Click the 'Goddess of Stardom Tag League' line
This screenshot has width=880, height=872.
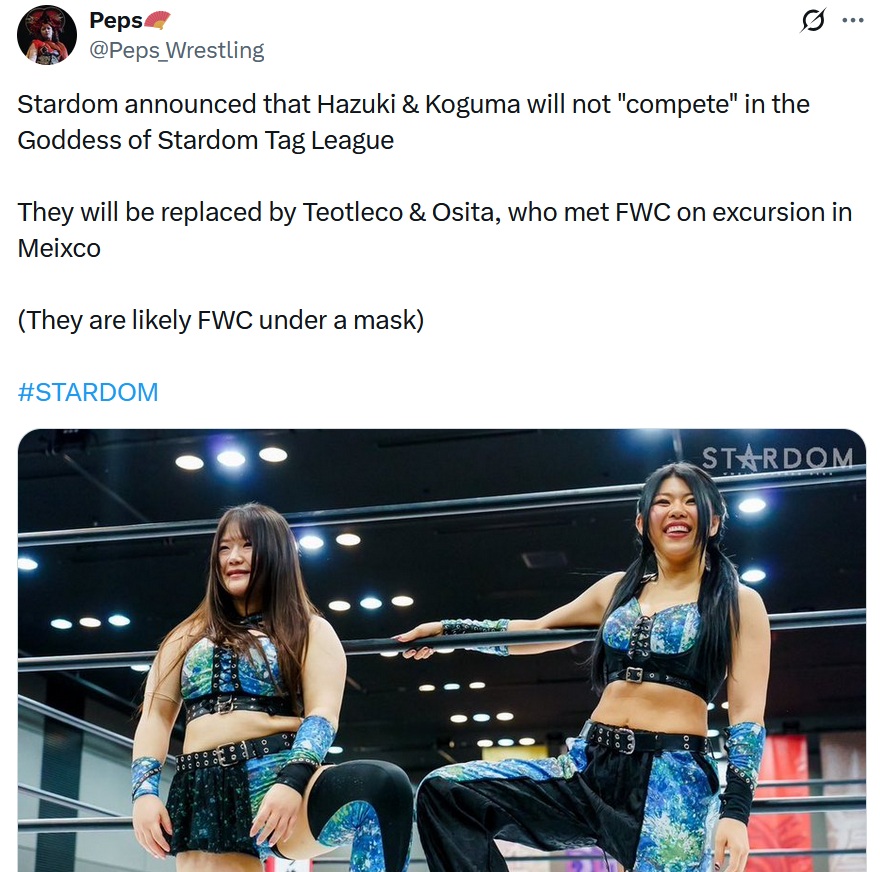point(205,140)
